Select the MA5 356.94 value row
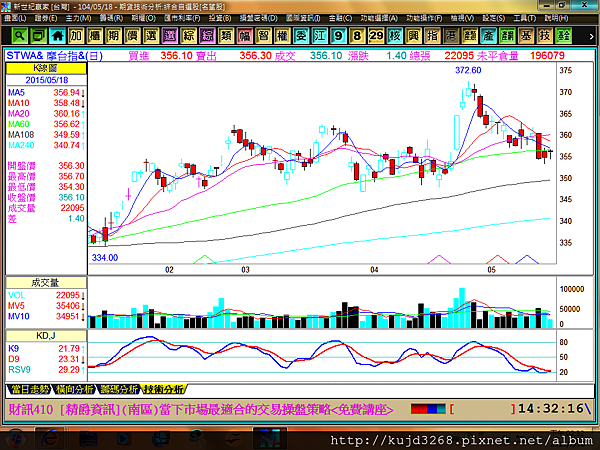 (x=46, y=93)
